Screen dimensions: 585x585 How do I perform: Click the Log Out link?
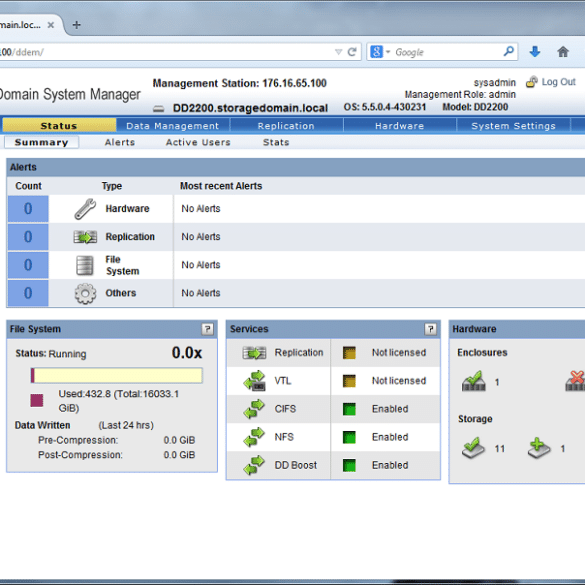click(559, 82)
